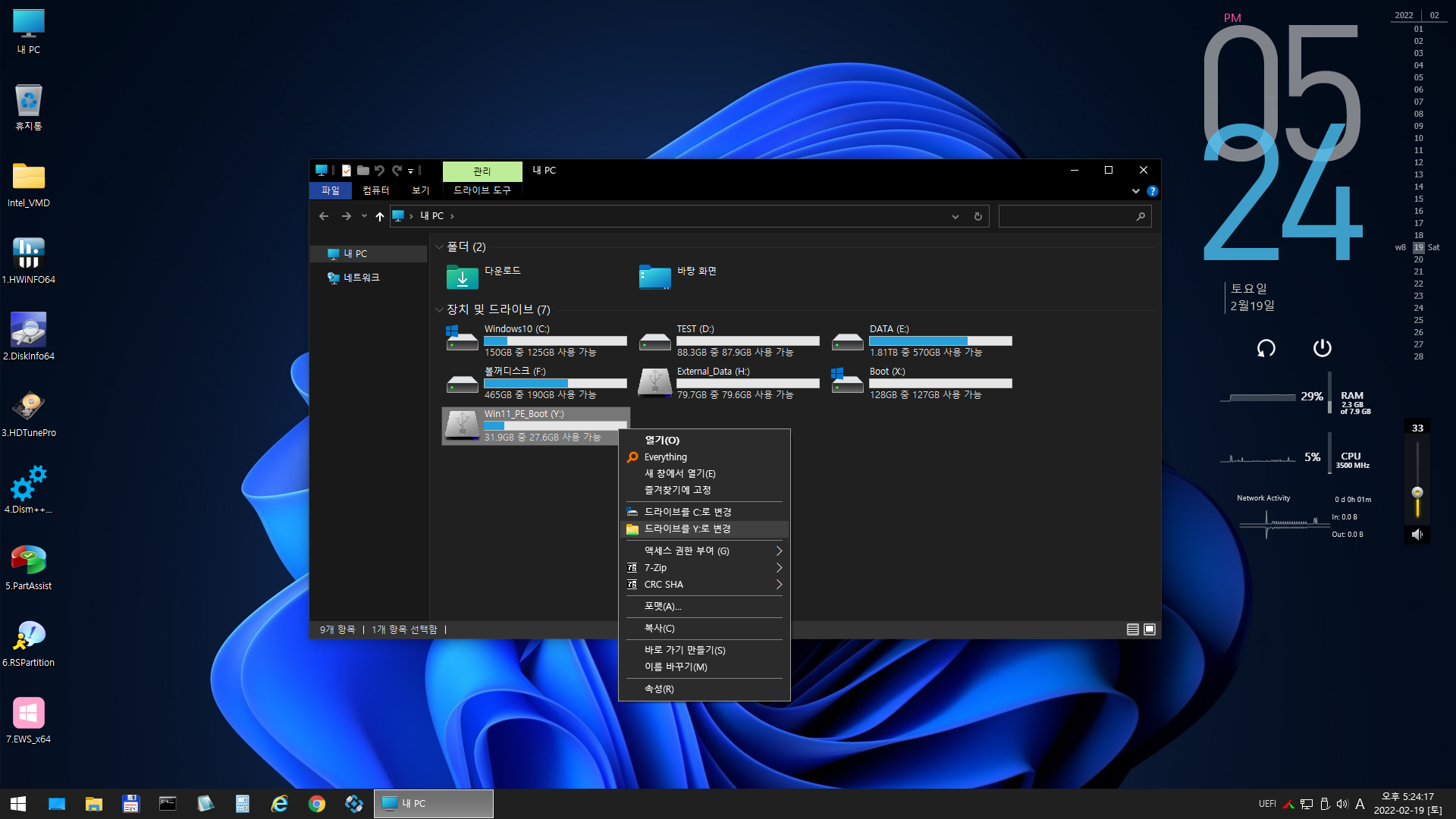This screenshot has height=819, width=1456.
Task: Open the command prompt taskbar icon
Action: coord(168,804)
